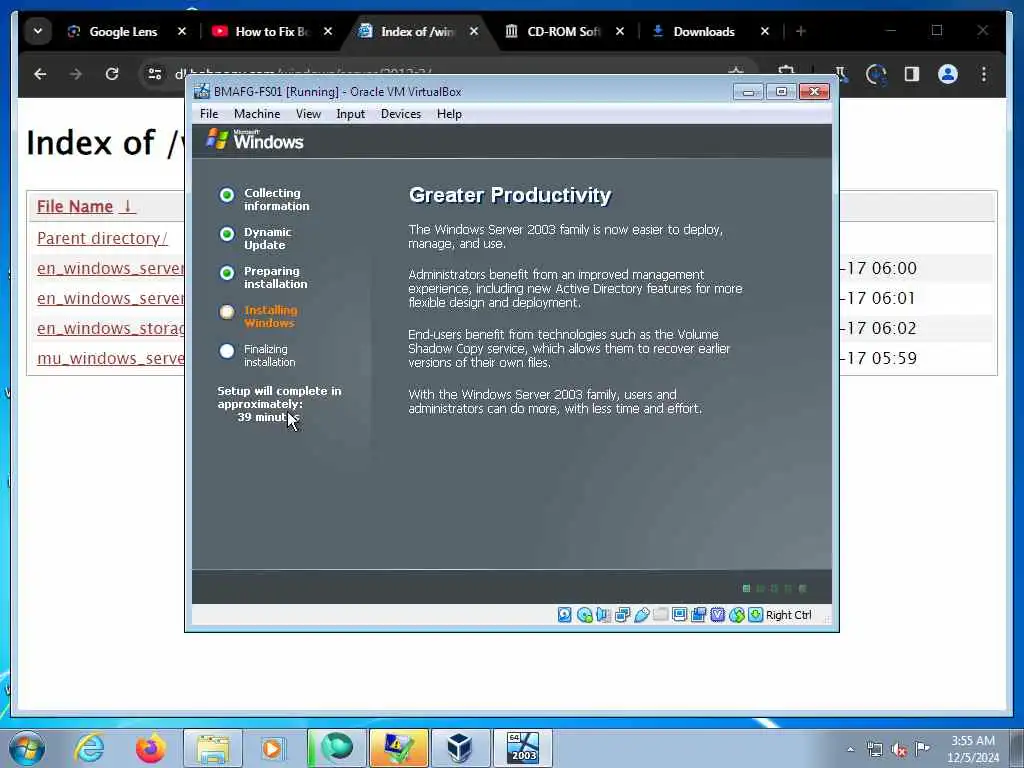The image size is (1024, 768).
Task: Open the Chrome tab search dropdown
Action: 38,31
